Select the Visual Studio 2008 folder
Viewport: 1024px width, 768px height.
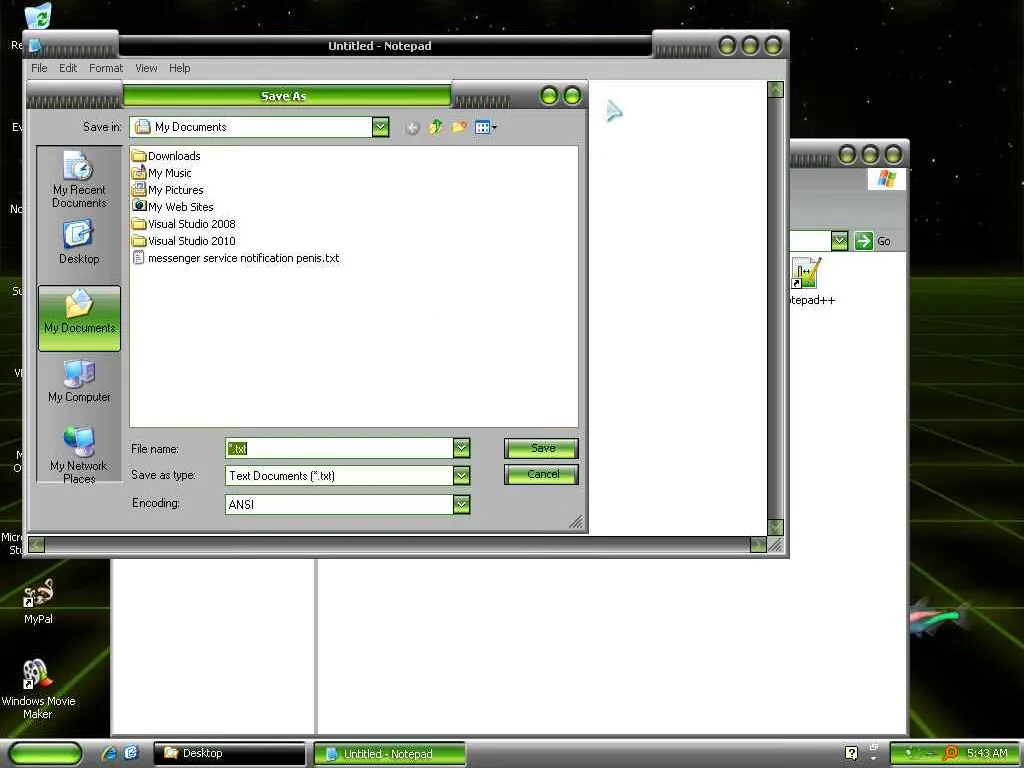(x=184, y=224)
